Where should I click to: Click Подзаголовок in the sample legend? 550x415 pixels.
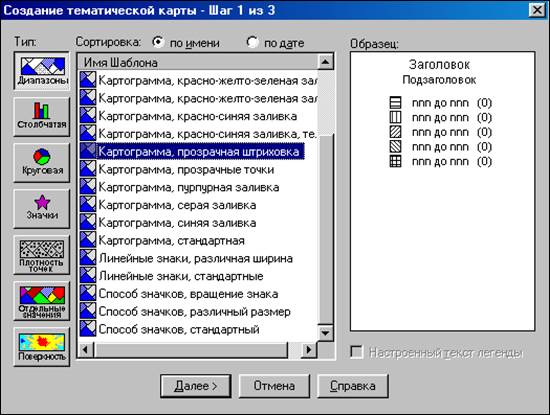click(439, 80)
